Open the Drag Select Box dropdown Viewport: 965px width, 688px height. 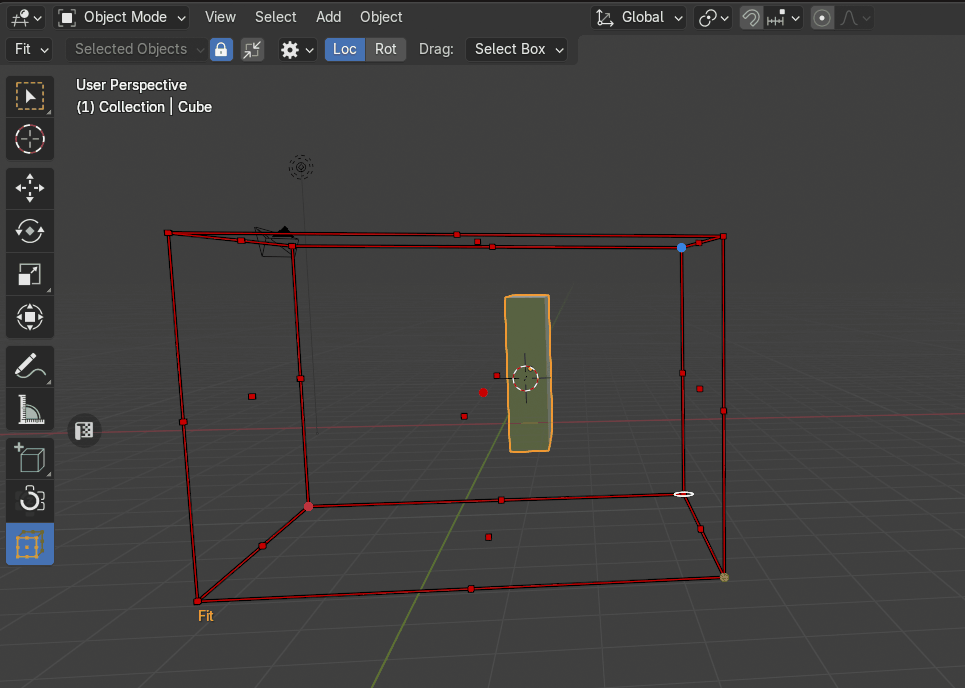517,49
